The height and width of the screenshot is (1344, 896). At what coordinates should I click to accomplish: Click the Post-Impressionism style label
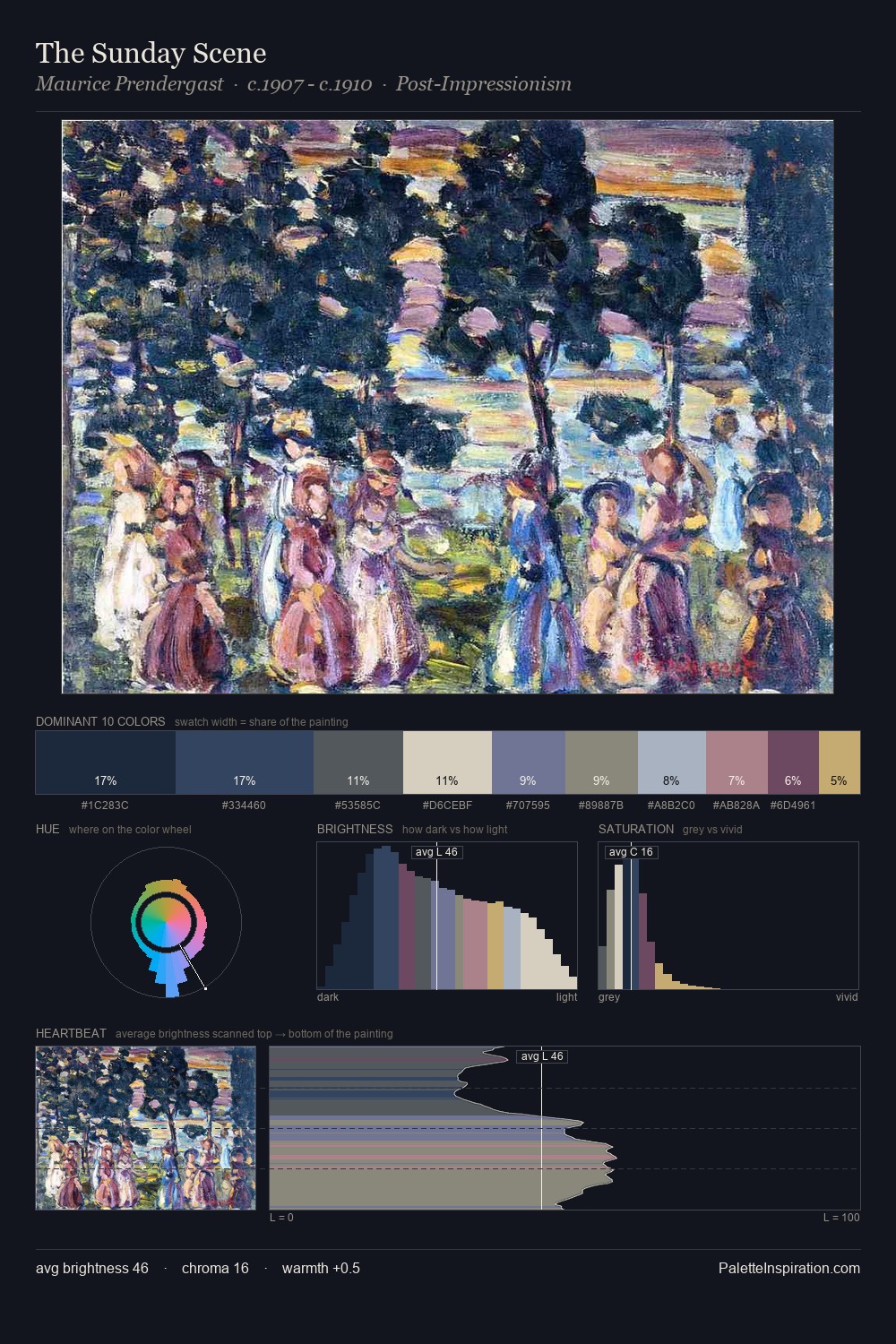484,84
